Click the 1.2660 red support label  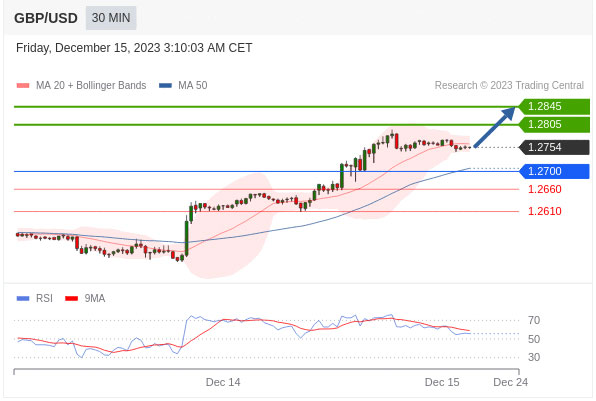(545, 189)
